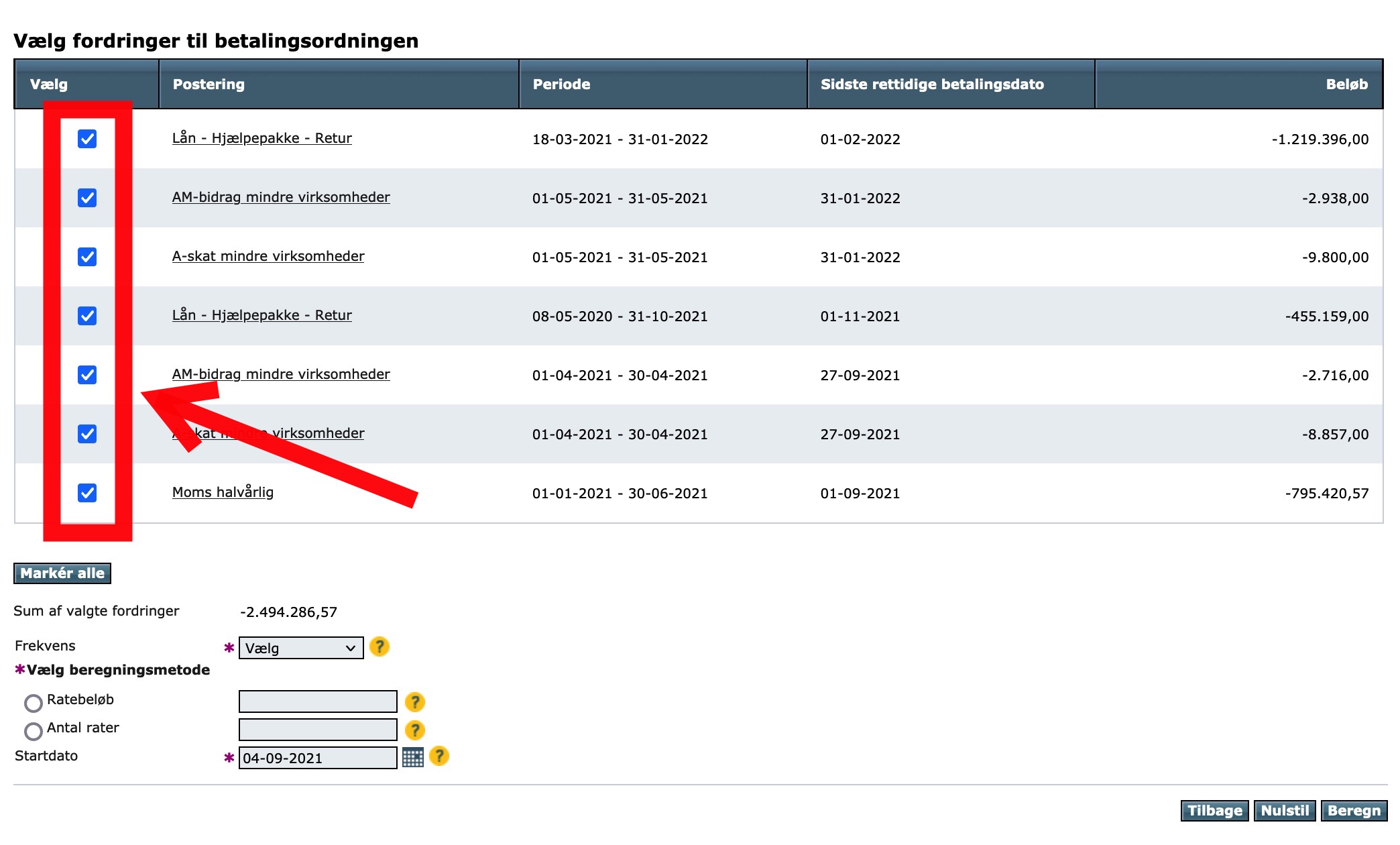The height and width of the screenshot is (845, 1400).
Task: Open the Moms halvårlig posting link
Action: click(x=223, y=492)
